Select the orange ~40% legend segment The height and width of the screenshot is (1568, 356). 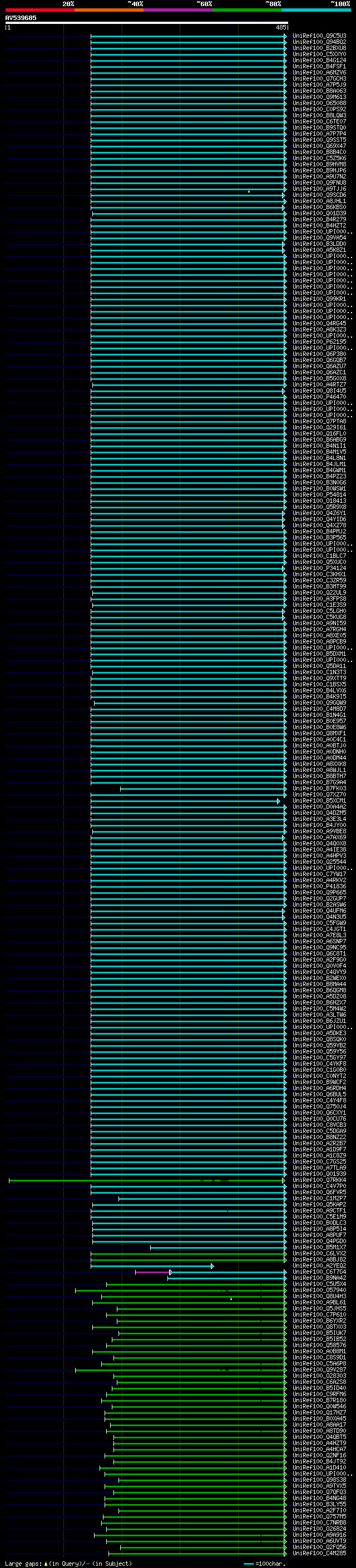pos(109,10)
